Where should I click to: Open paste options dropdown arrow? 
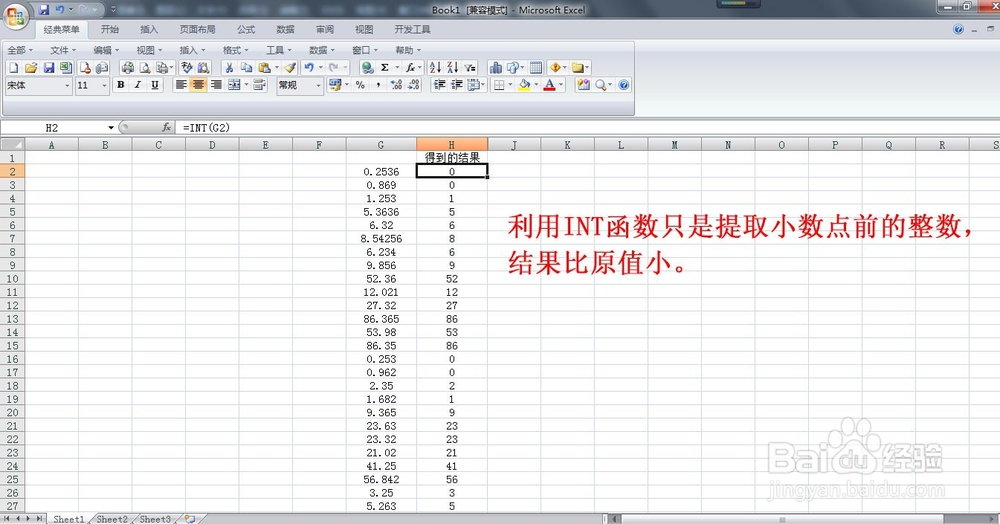tap(276, 68)
